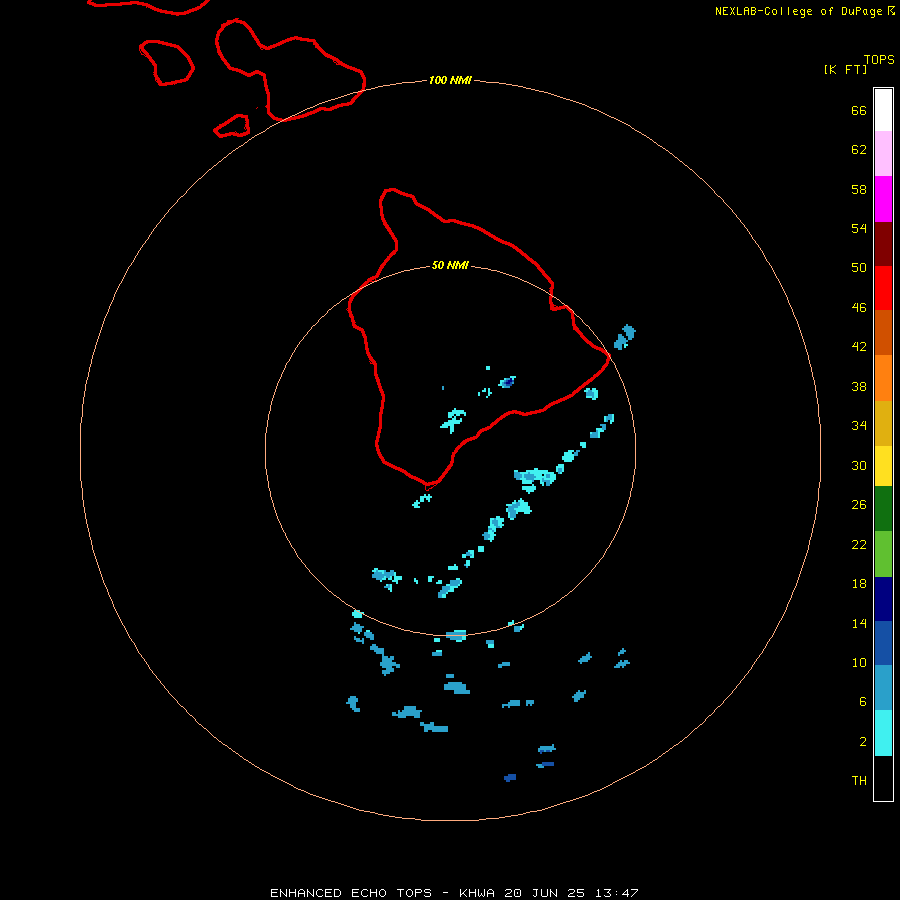The width and height of the screenshot is (900, 900).
Task: Click the dark orange swatch between 42 and 46
Action: click(883, 332)
